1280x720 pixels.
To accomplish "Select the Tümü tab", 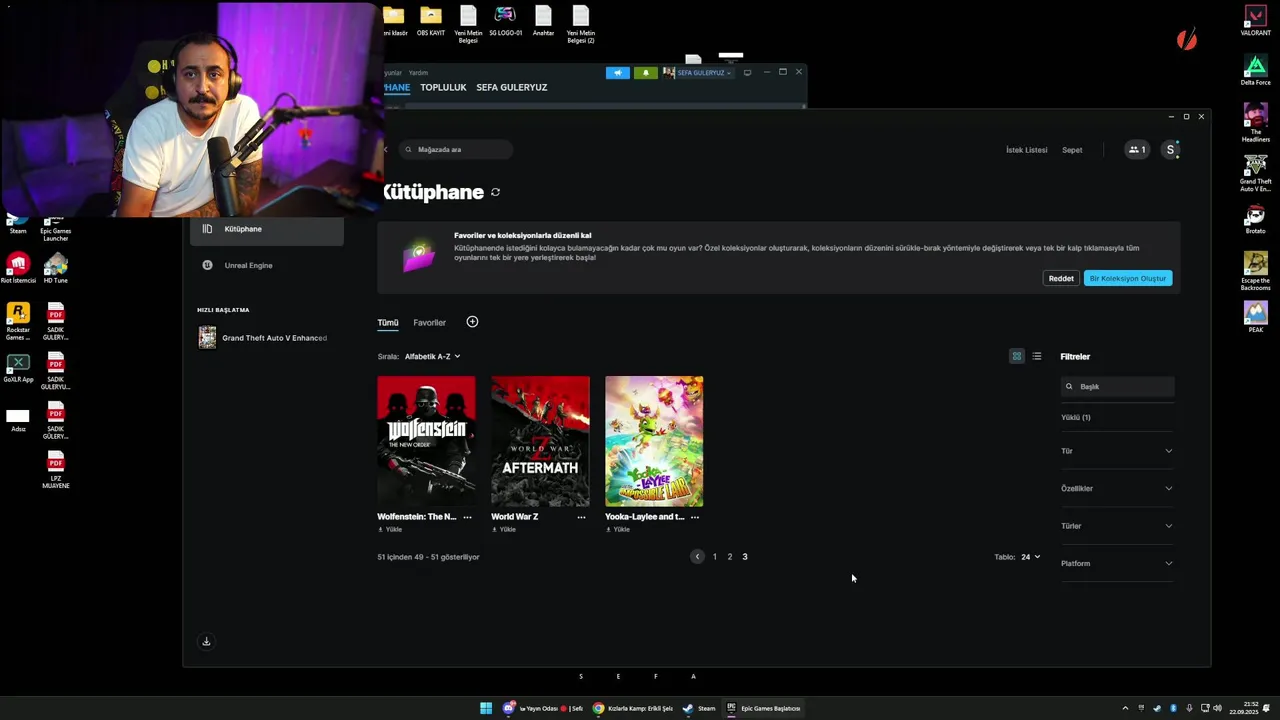I will tap(388, 323).
